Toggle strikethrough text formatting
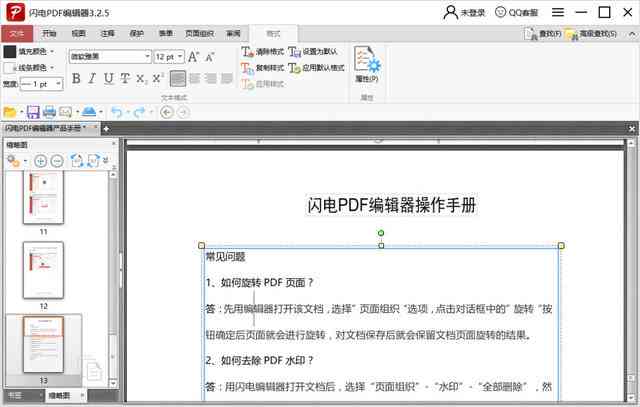This screenshot has height=407, width=640. [125, 78]
